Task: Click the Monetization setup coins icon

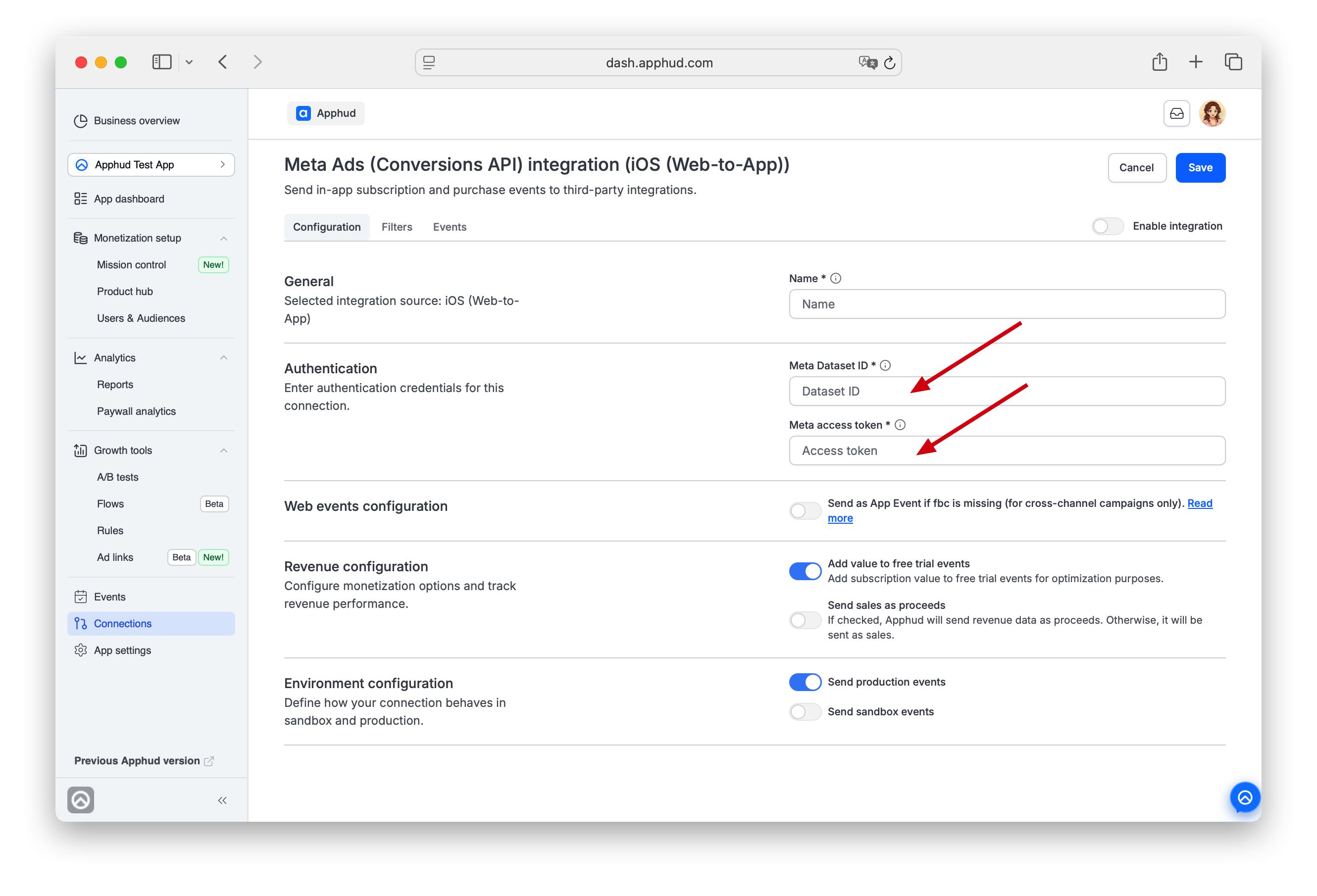Action: (x=81, y=238)
